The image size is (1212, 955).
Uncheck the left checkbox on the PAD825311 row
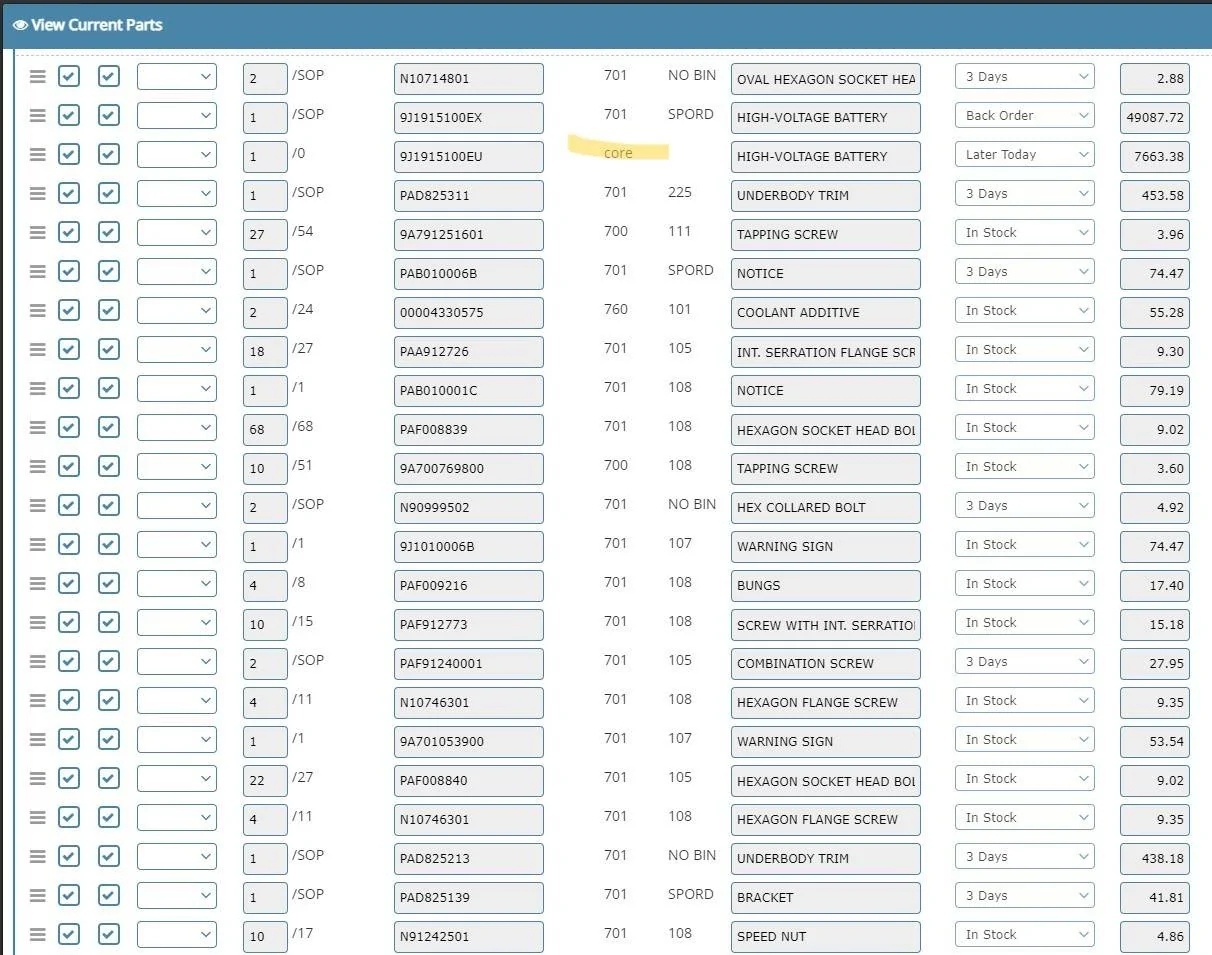pyautogui.click(x=69, y=194)
